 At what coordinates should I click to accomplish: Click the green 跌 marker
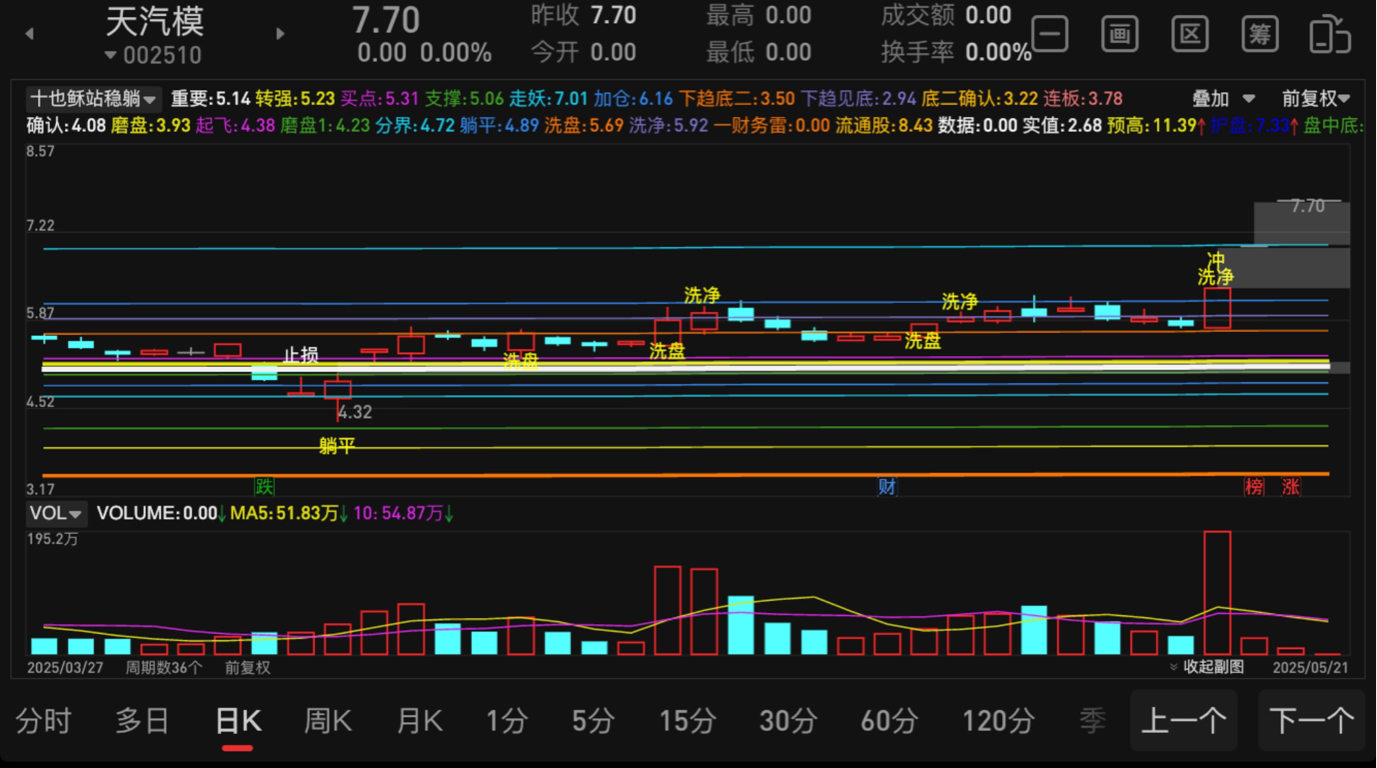click(x=264, y=487)
